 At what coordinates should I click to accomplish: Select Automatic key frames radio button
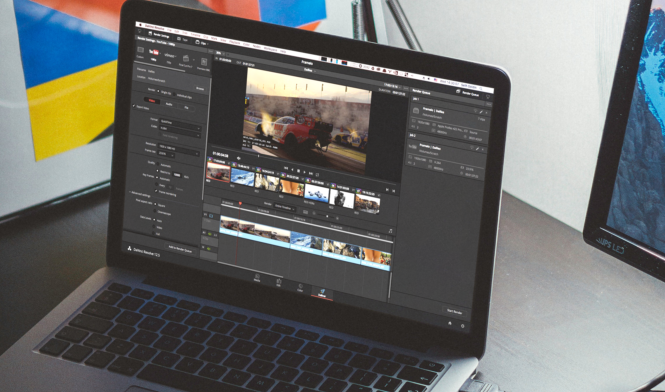tap(157, 177)
